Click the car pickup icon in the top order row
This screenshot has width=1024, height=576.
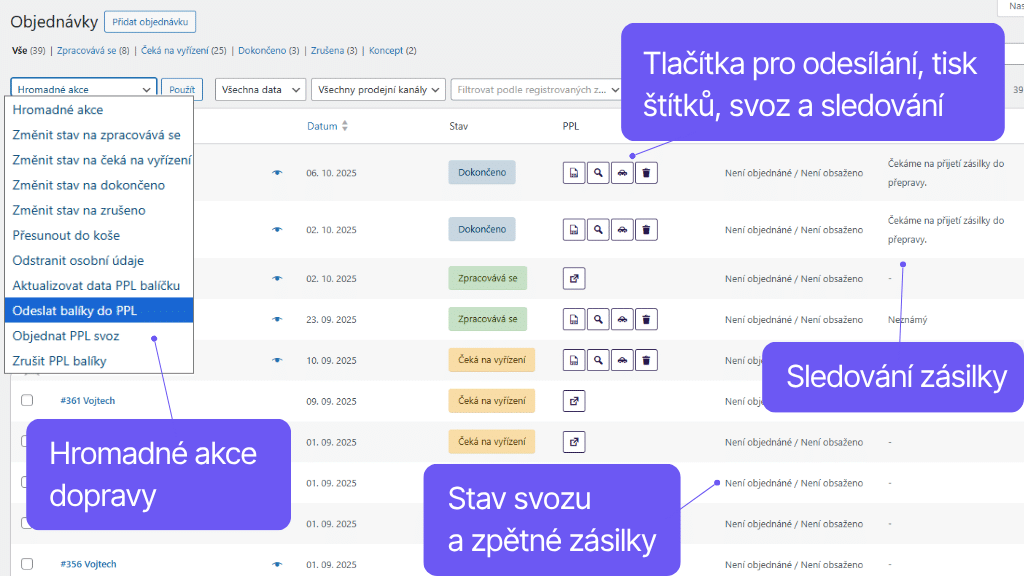click(621, 172)
